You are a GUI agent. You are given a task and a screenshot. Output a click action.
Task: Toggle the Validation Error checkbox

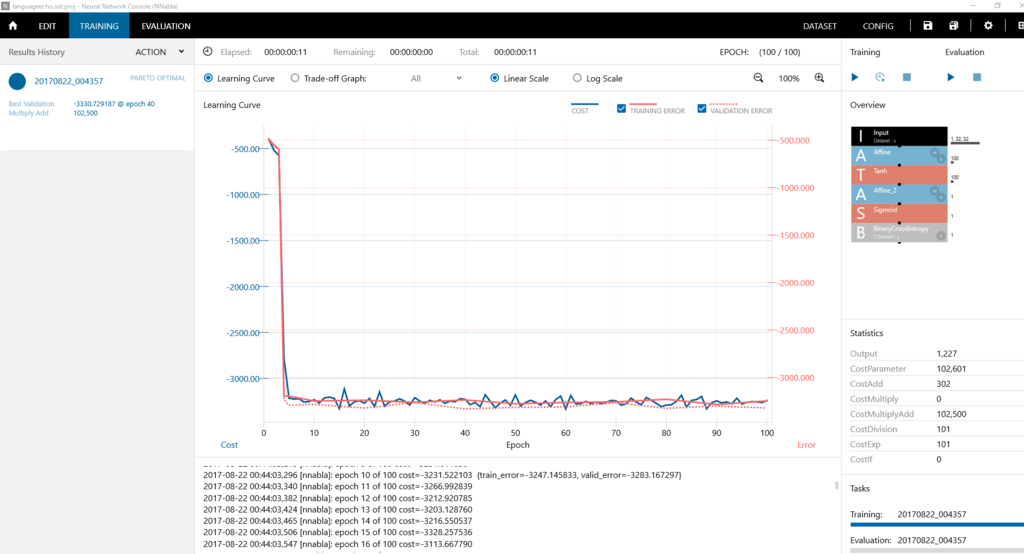point(701,108)
